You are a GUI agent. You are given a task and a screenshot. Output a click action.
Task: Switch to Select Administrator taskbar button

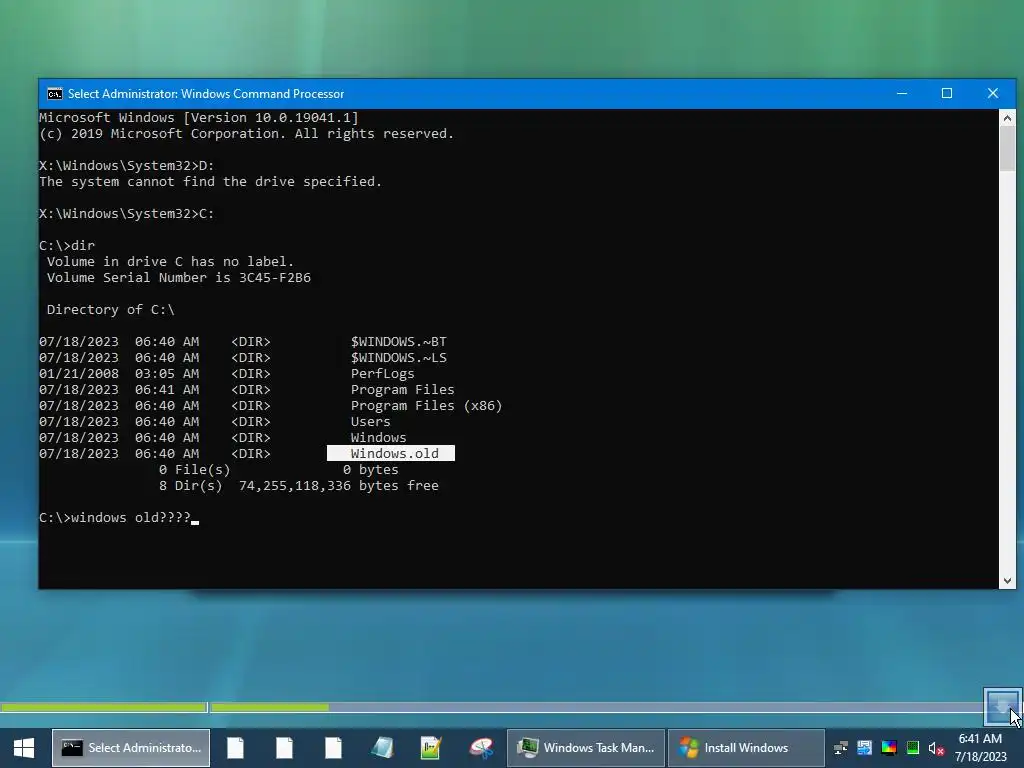click(x=131, y=748)
